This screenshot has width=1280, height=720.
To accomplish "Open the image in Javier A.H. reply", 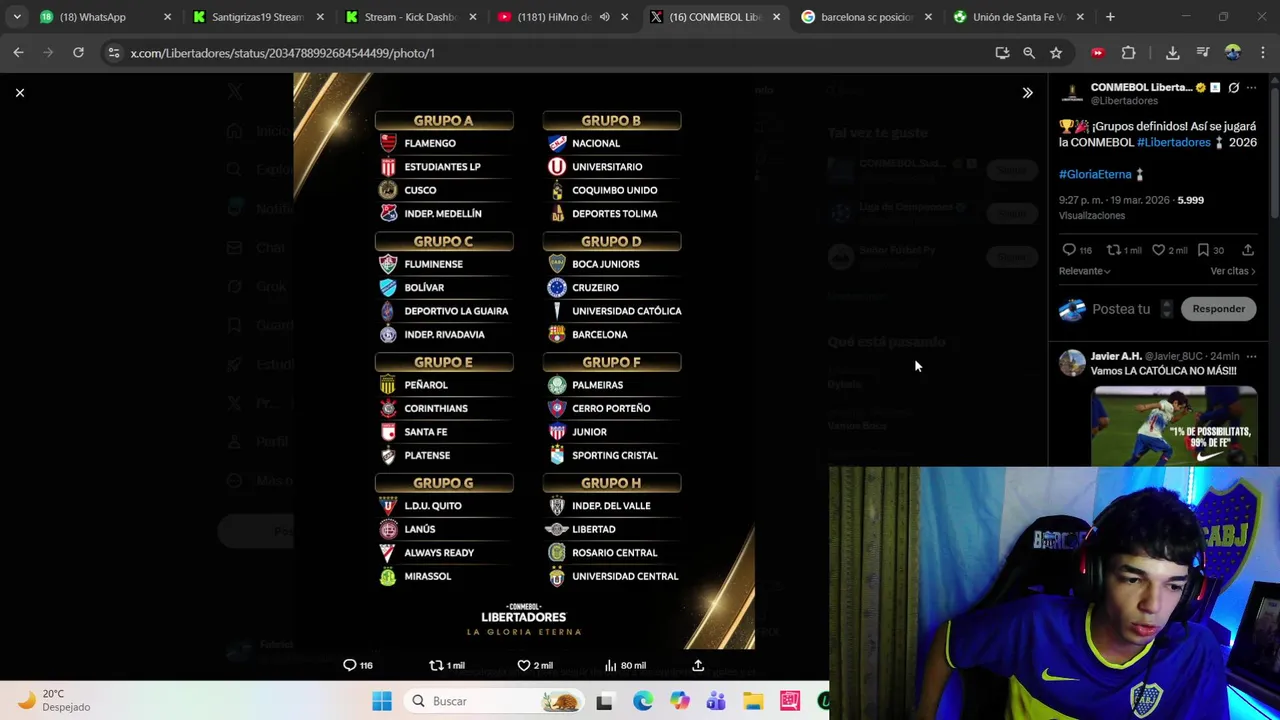I will [1174, 427].
